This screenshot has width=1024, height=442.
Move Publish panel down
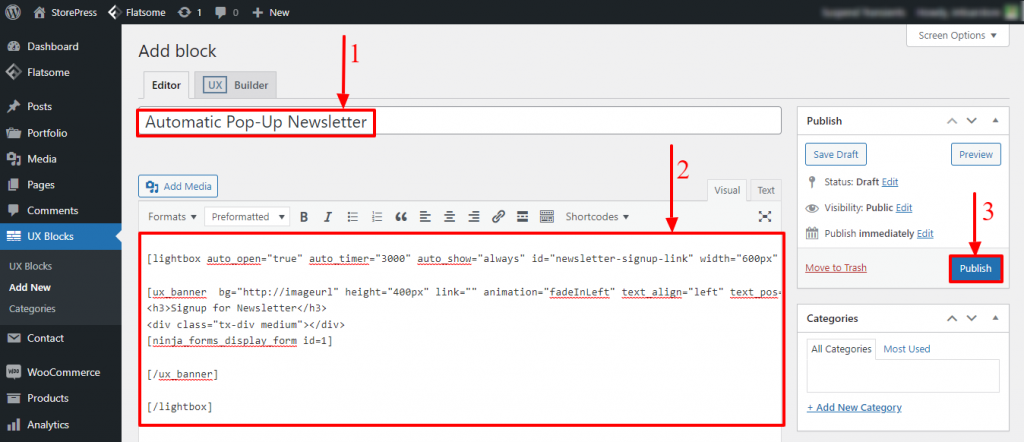coord(971,121)
